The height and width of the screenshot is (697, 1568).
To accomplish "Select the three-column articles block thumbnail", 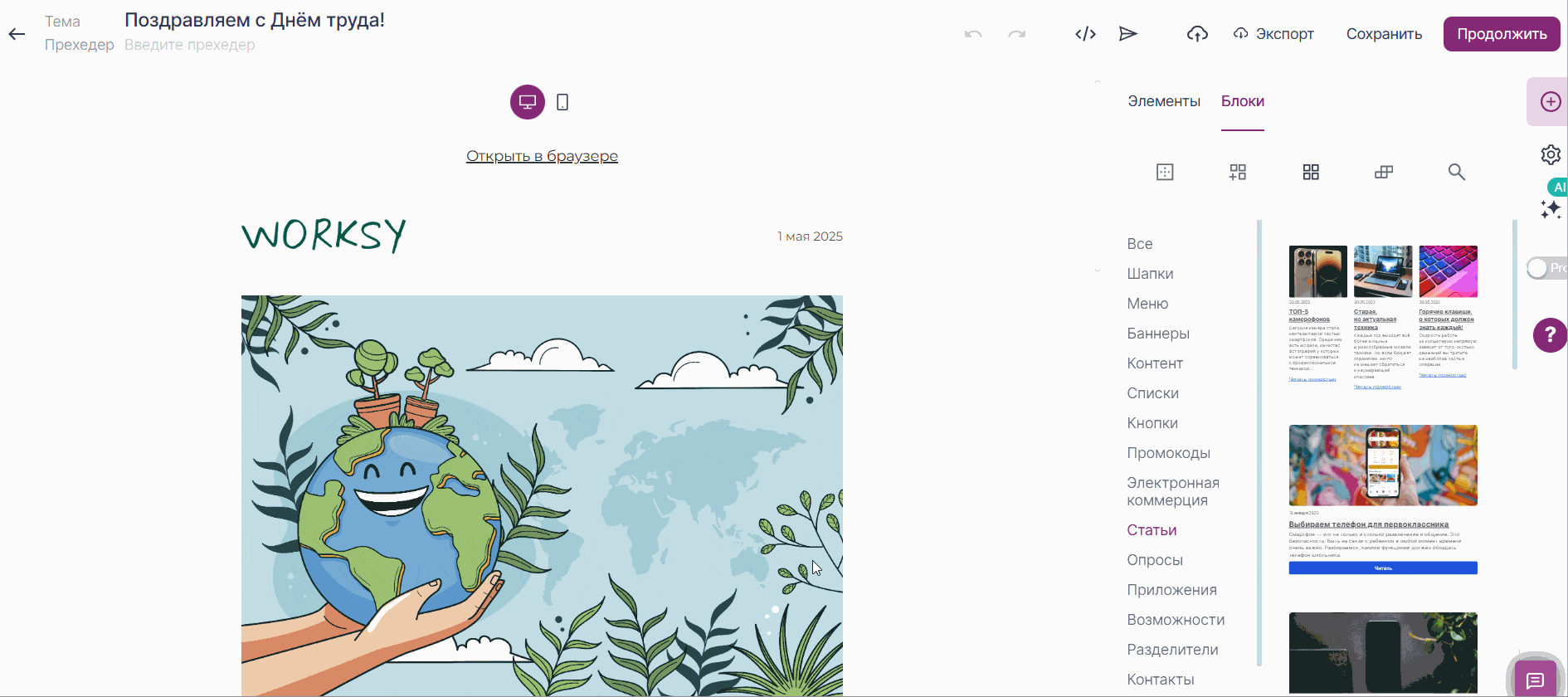I will 1382,317.
